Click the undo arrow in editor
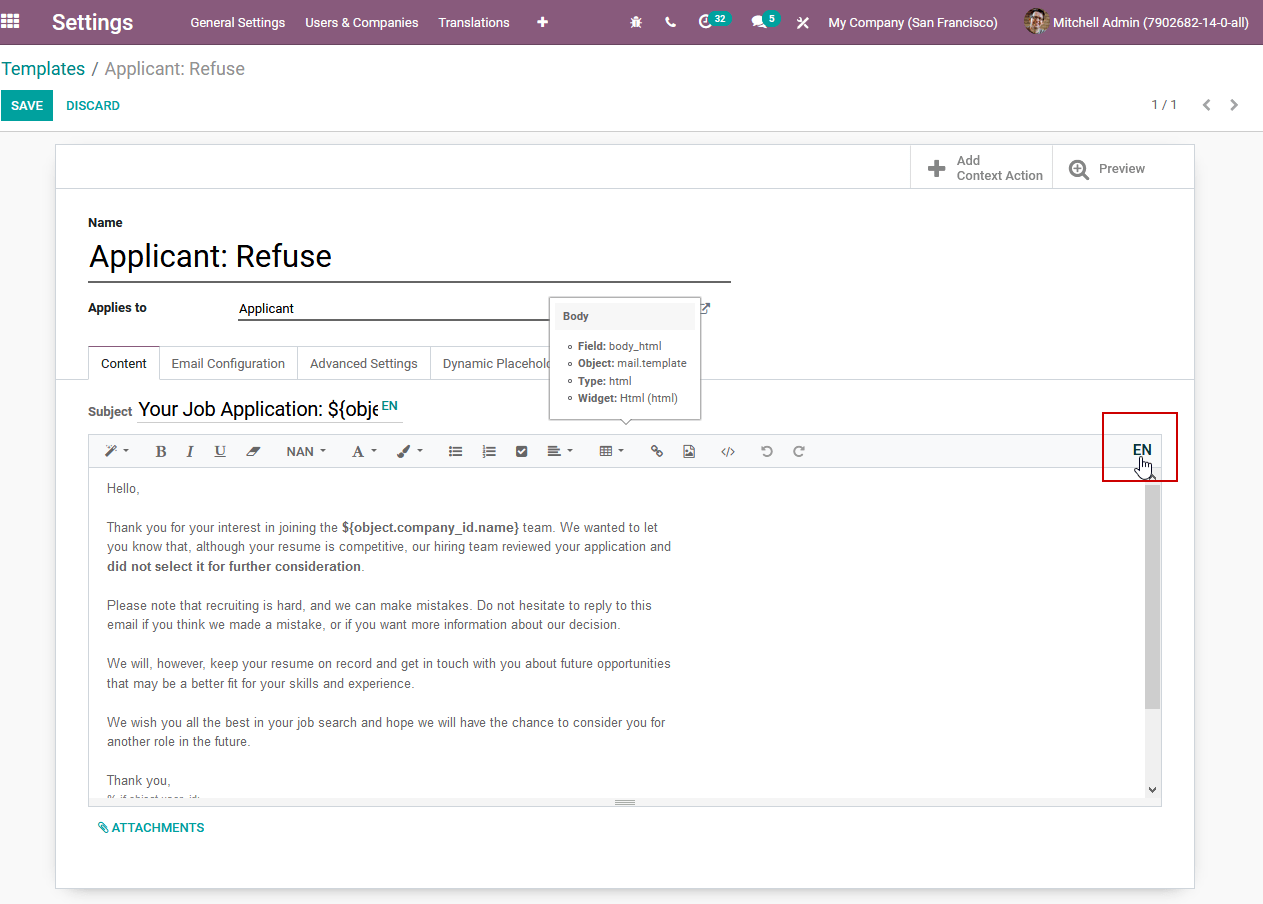Screen dimensions: 1263x904 pos(767,452)
